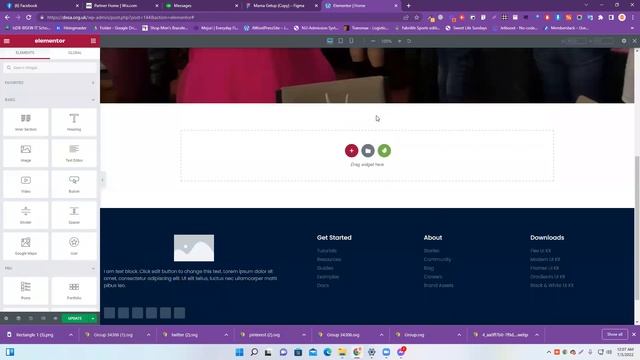This screenshot has height=360, width=640.
Task: Click the footer text block paragraph
Action: [191, 278]
